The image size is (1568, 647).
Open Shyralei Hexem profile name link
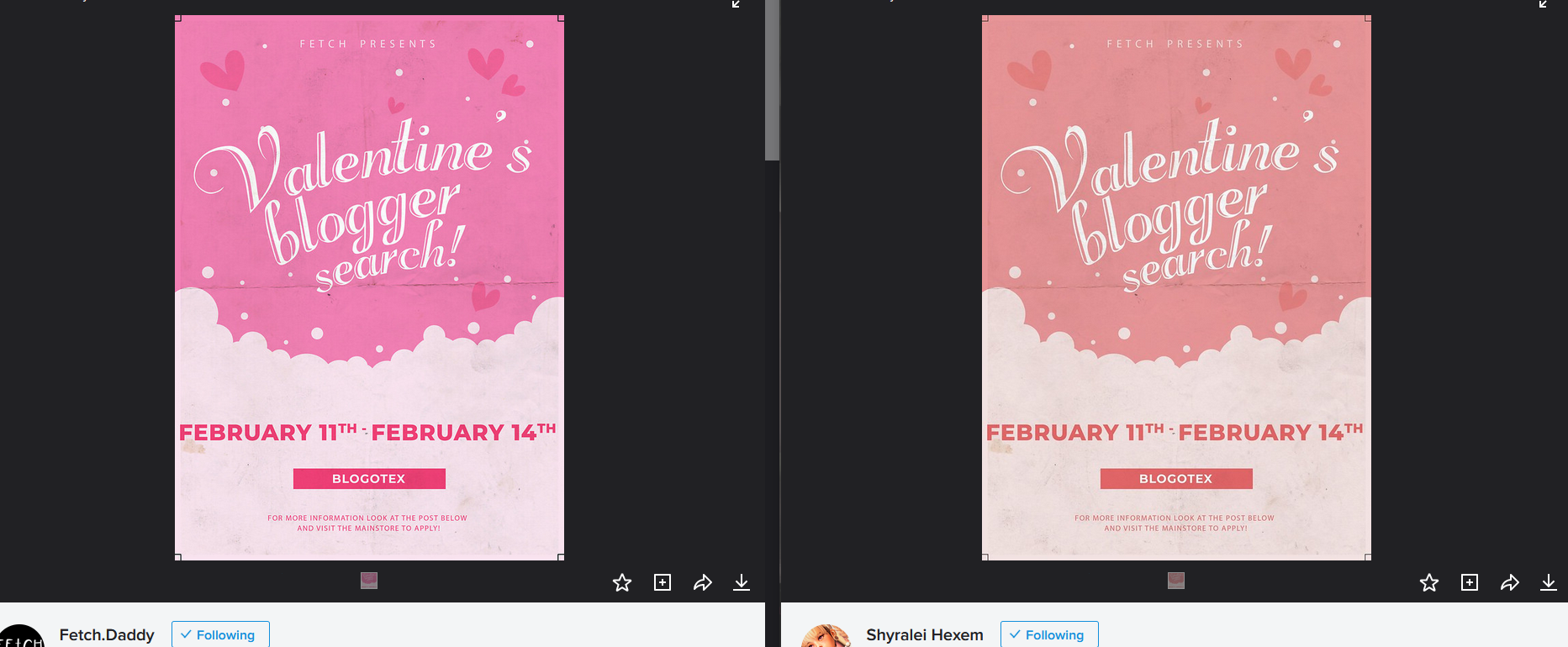tap(925, 634)
